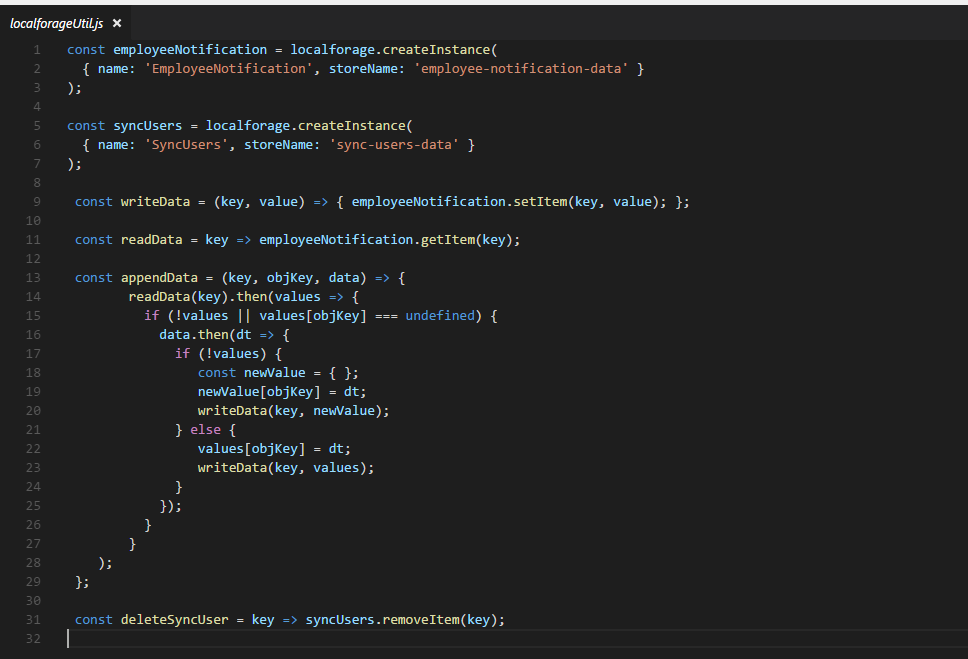The image size is (968, 659).
Task: Click line number 1 in gutter
Action: coord(37,50)
